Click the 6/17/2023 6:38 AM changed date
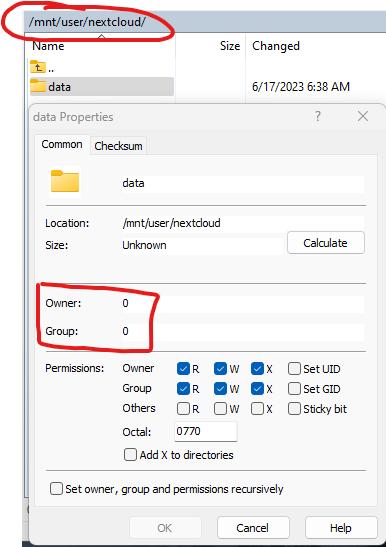The height and width of the screenshot is (547, 386). (x=301, y=87)
